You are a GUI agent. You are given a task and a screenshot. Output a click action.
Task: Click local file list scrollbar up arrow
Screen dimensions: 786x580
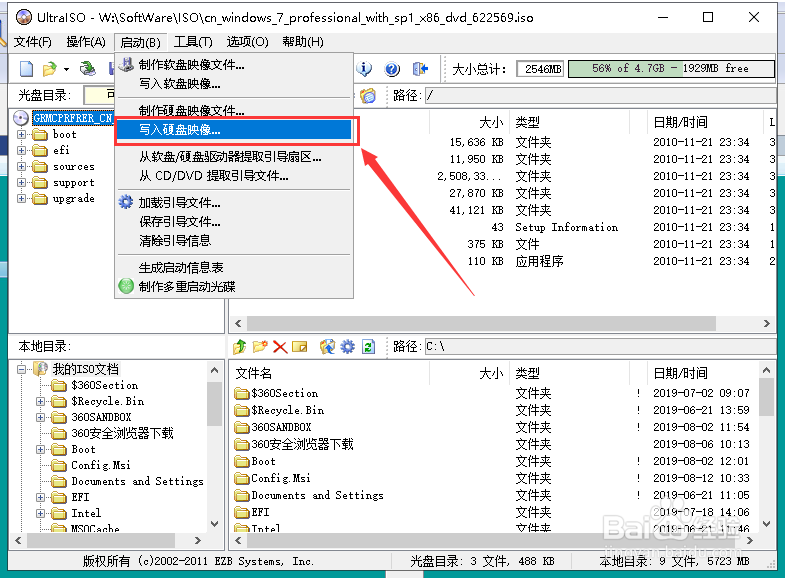coord(766,370)
